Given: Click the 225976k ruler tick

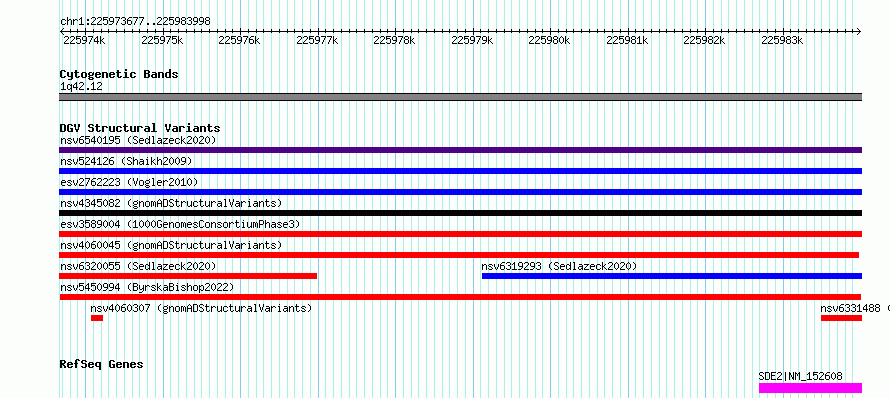Looking at the screenshot, I should [x=239, y=40].
